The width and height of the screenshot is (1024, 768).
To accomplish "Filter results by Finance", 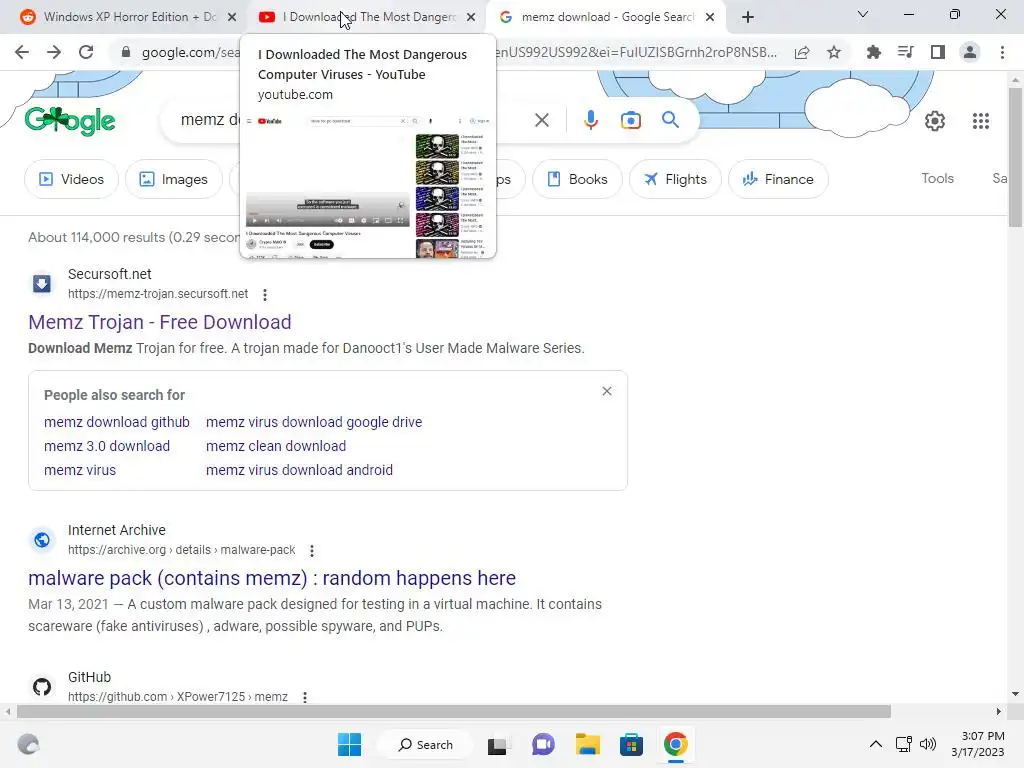I will [x=778, y=179].
